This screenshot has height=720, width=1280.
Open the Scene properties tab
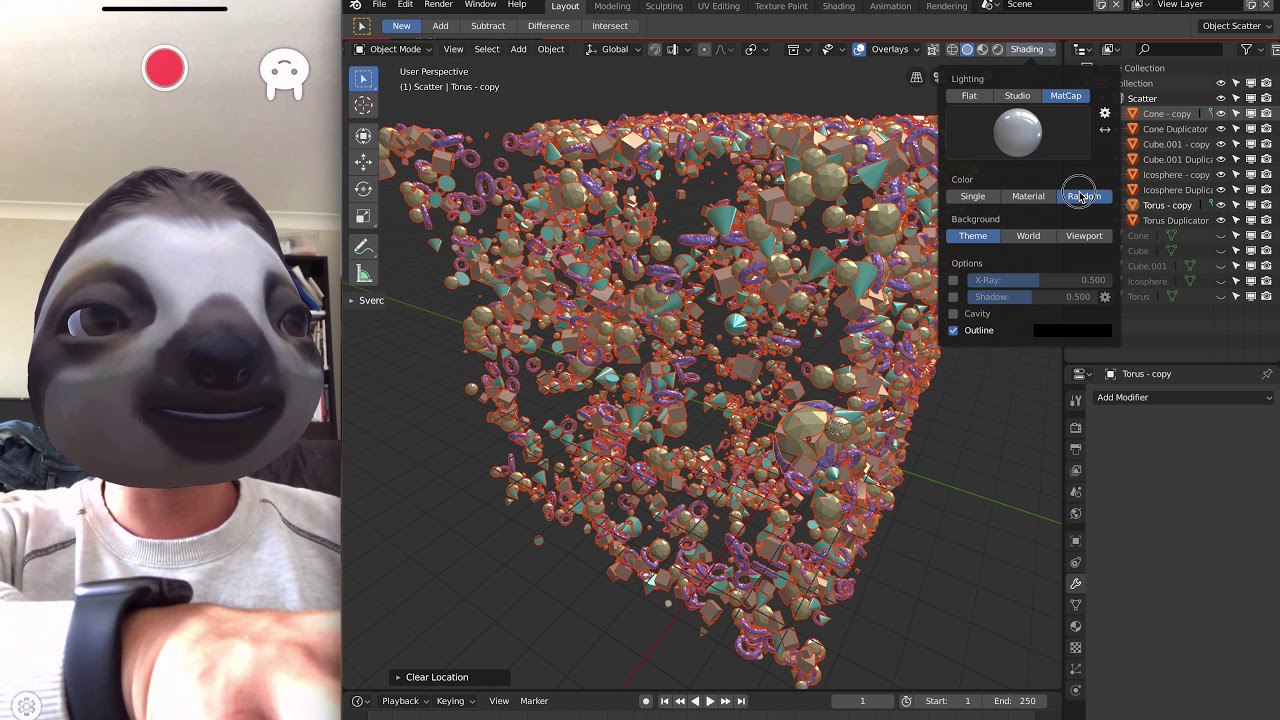coord(1076,492)
